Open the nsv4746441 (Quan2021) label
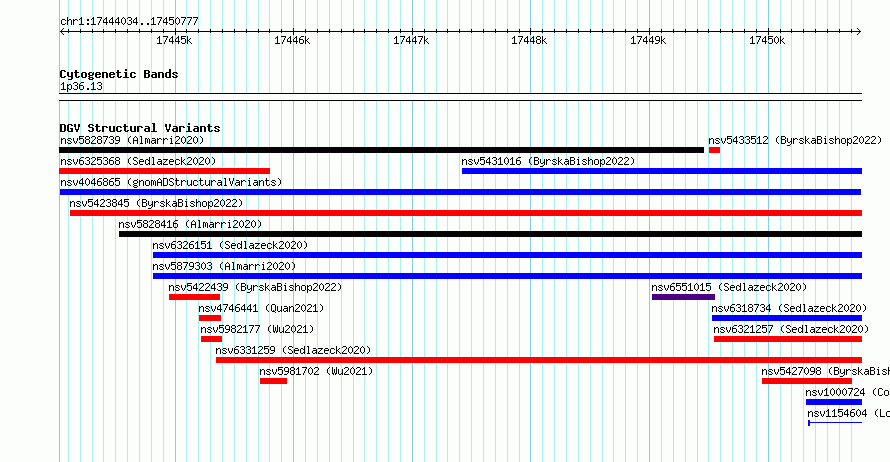 coord(261,308)
